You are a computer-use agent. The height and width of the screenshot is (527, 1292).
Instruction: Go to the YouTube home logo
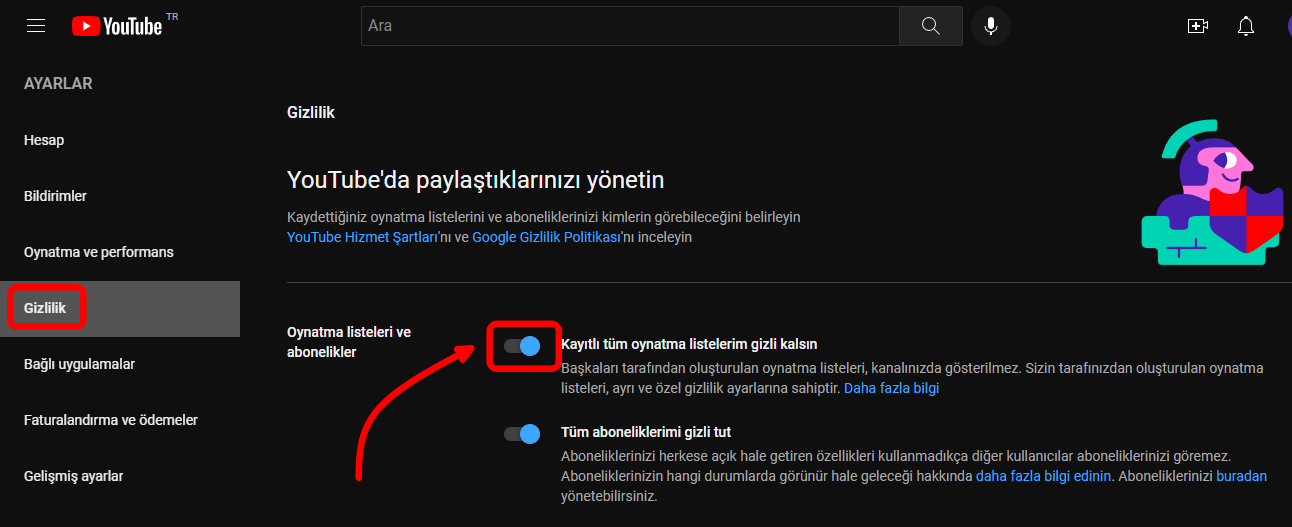(117, 26)
